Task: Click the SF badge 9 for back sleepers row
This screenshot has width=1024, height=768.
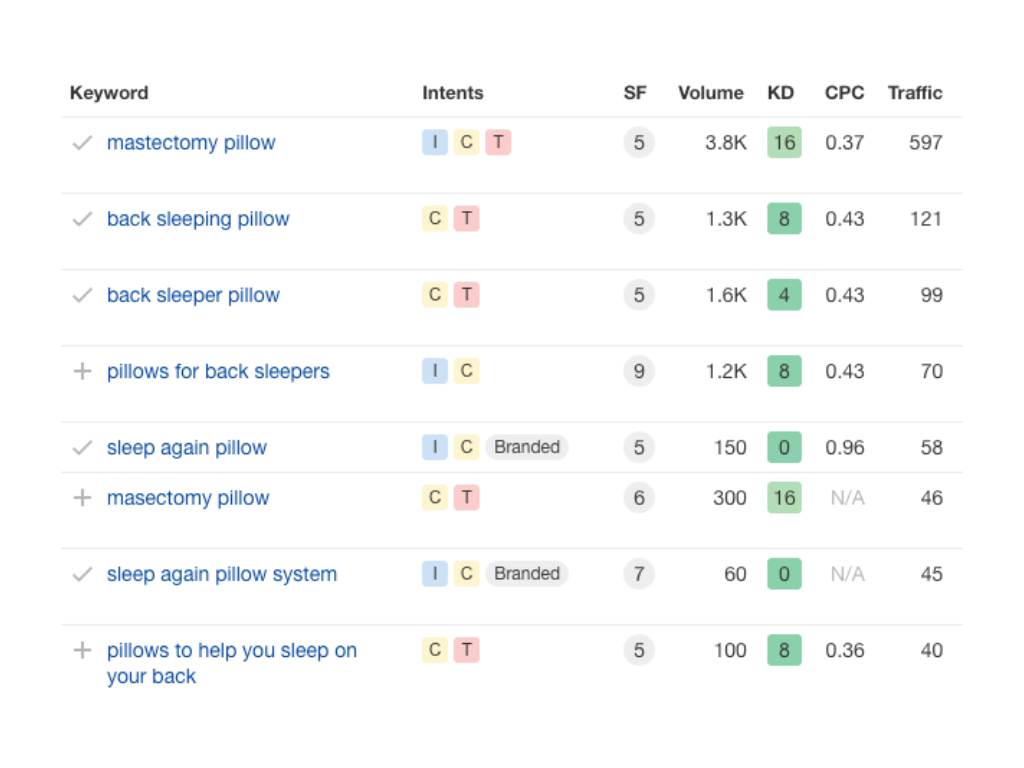Action: tap(639, 371)
